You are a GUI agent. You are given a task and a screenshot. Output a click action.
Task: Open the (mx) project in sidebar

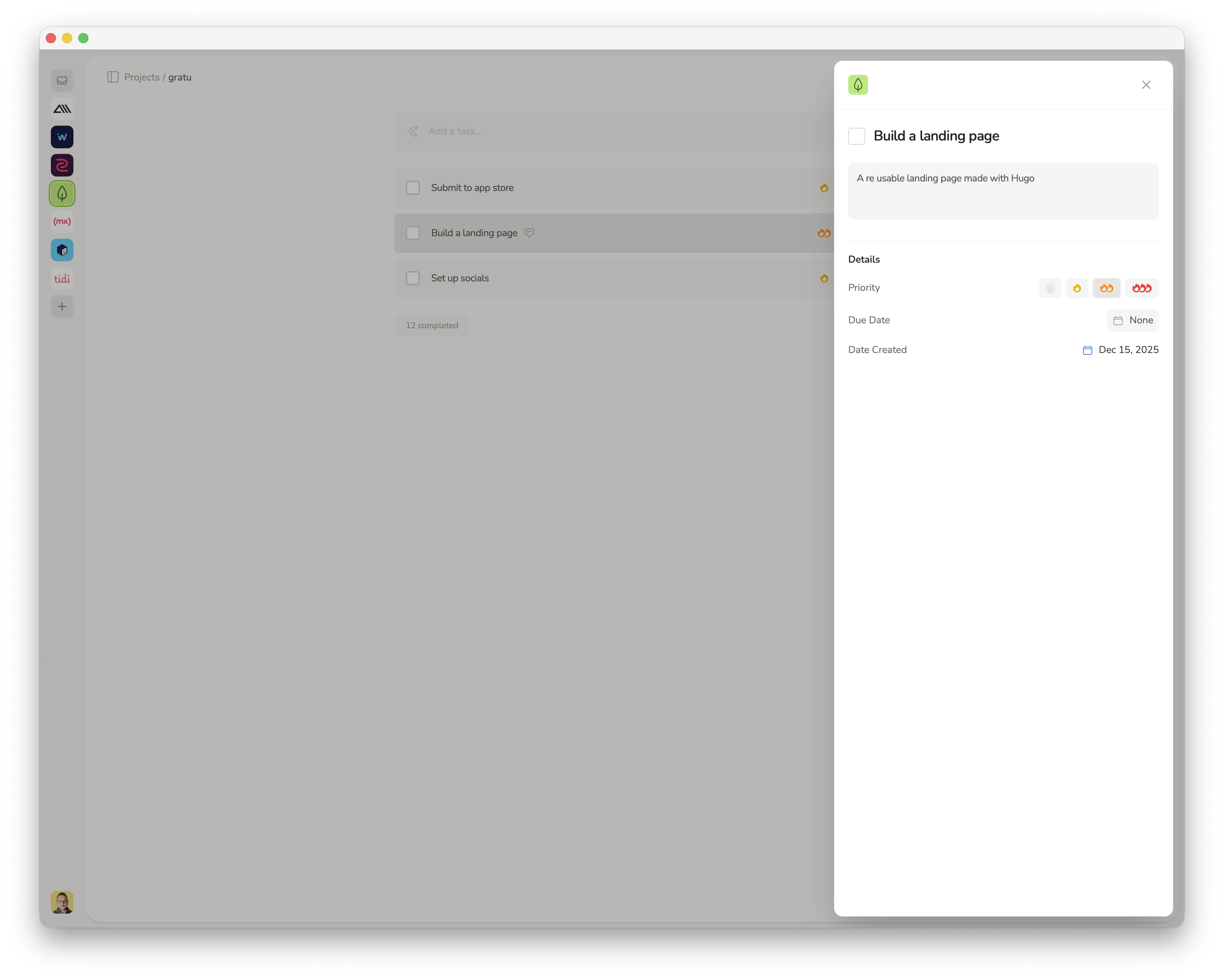click(62, 221)
